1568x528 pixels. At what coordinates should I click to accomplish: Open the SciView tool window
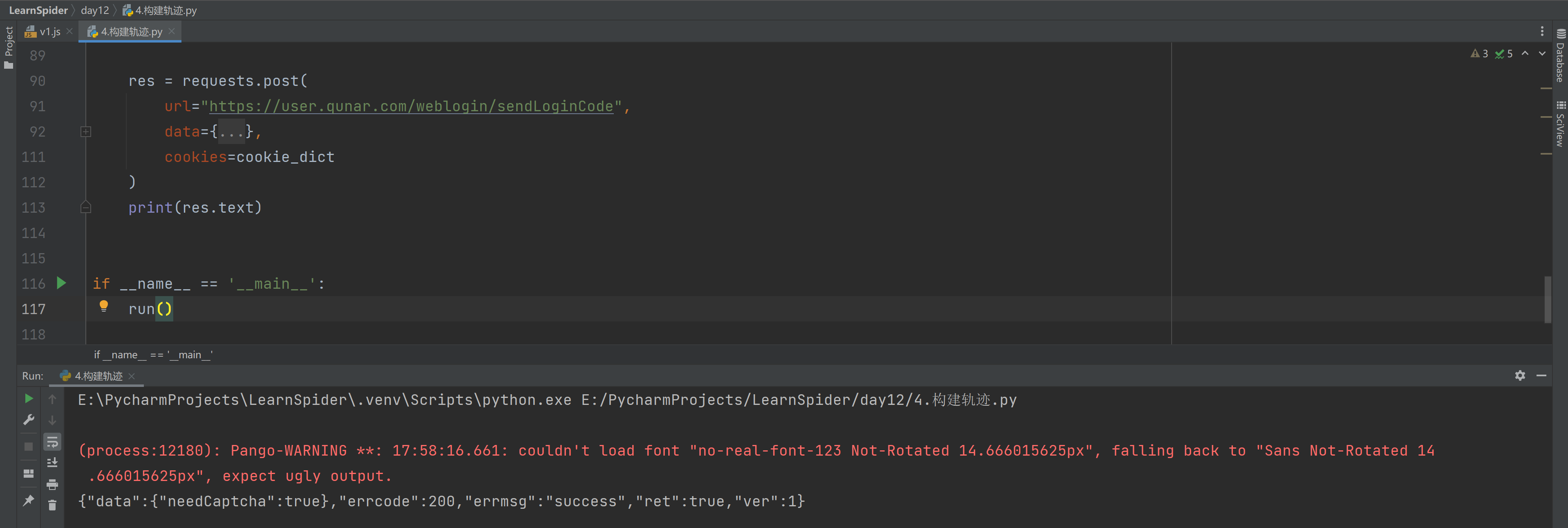[x=1560, y=124]
